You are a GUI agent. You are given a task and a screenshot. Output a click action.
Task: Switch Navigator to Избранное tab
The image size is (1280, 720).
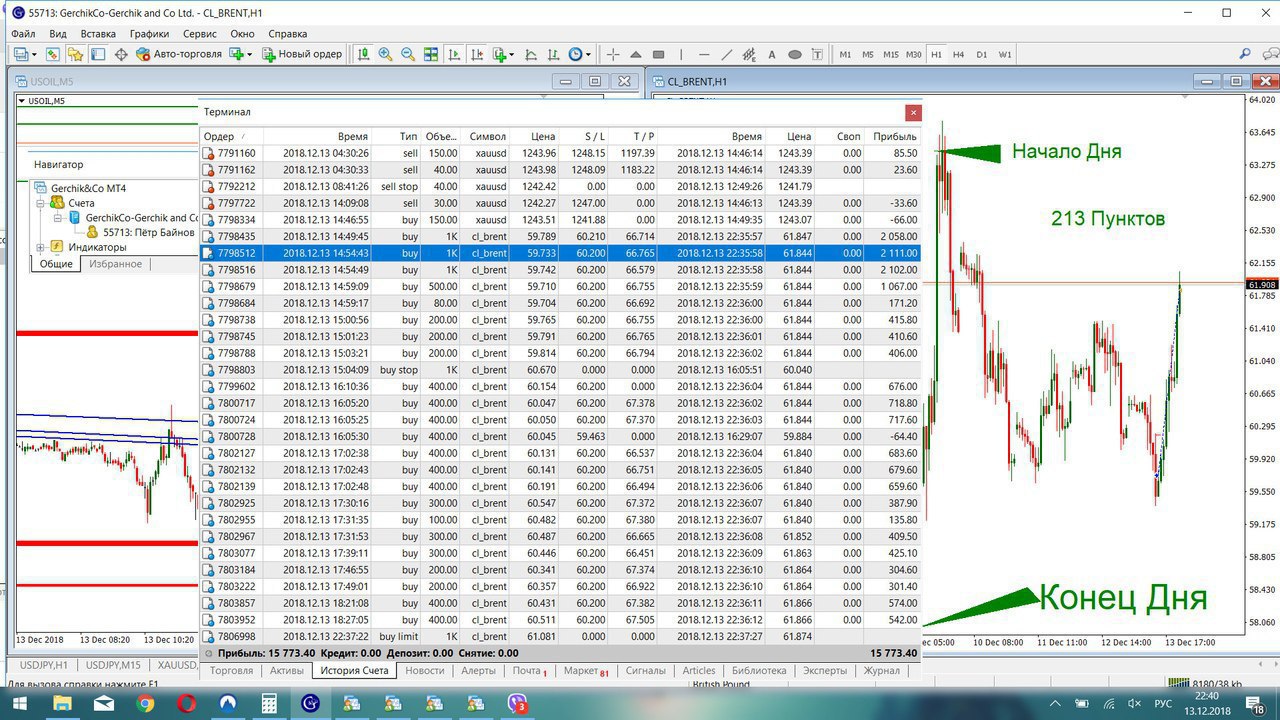click(115, 264)
